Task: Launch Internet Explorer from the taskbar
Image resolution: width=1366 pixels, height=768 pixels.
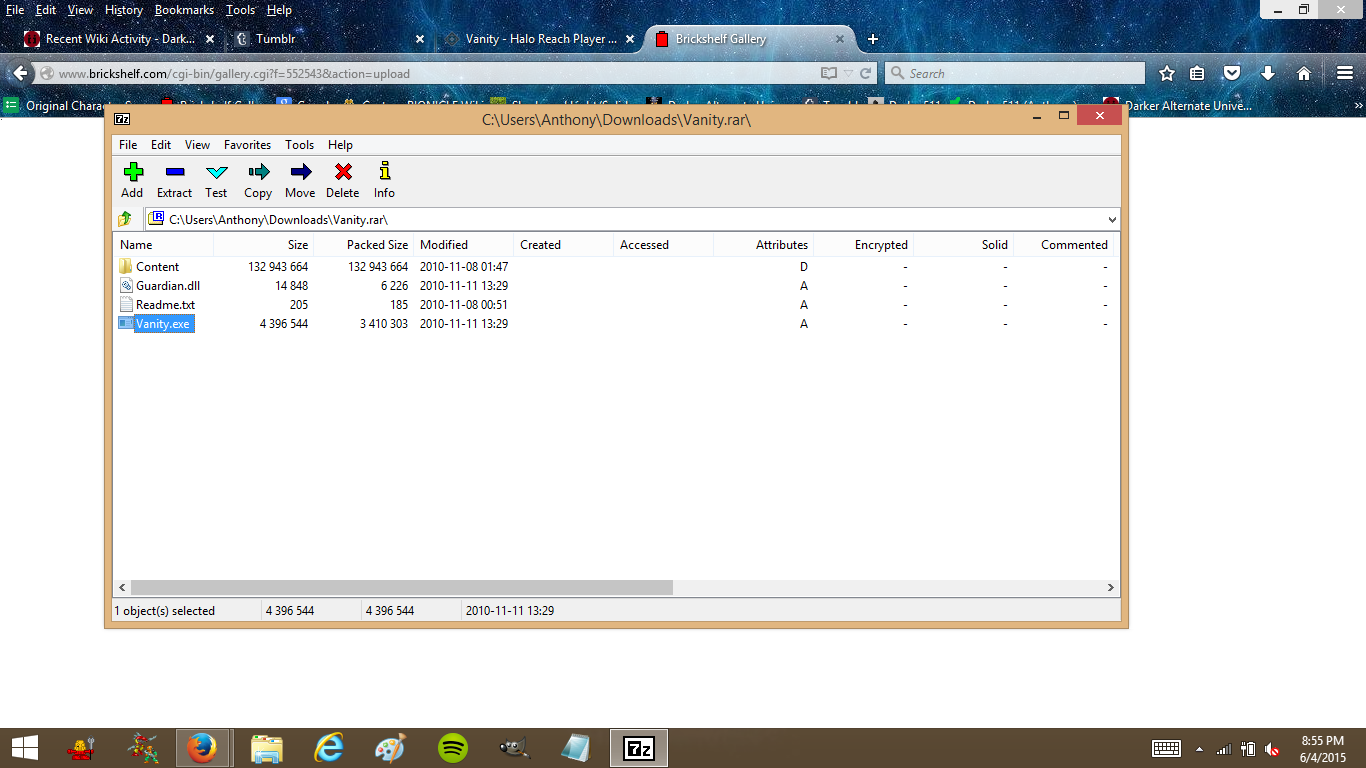Action: (328, 748)
